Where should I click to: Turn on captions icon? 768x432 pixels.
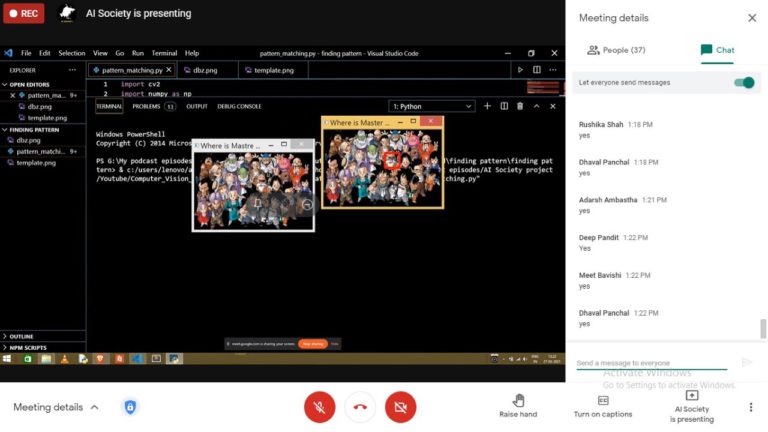603,400
